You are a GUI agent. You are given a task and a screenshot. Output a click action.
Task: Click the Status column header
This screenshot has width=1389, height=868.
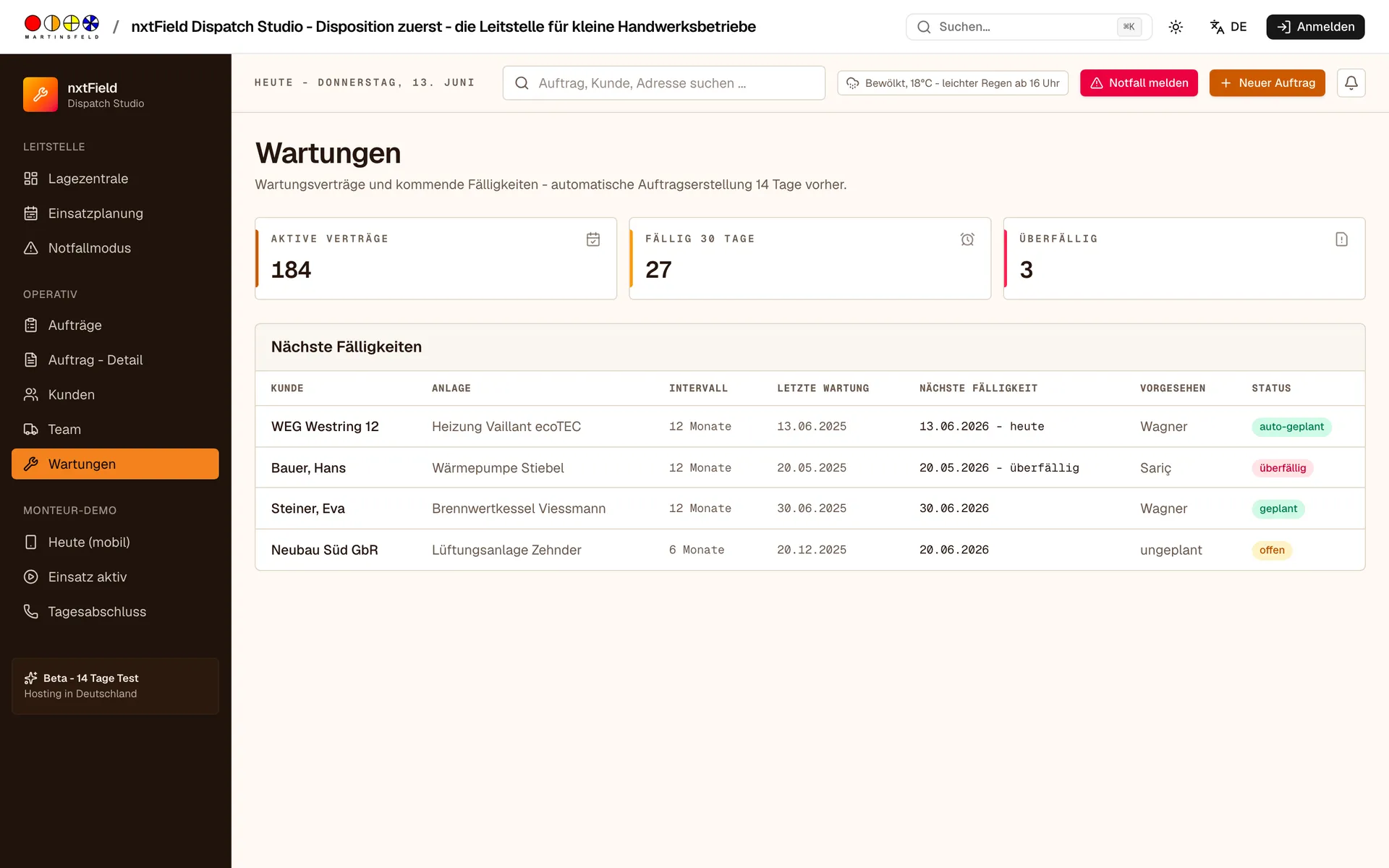(x=1271, y=388)
